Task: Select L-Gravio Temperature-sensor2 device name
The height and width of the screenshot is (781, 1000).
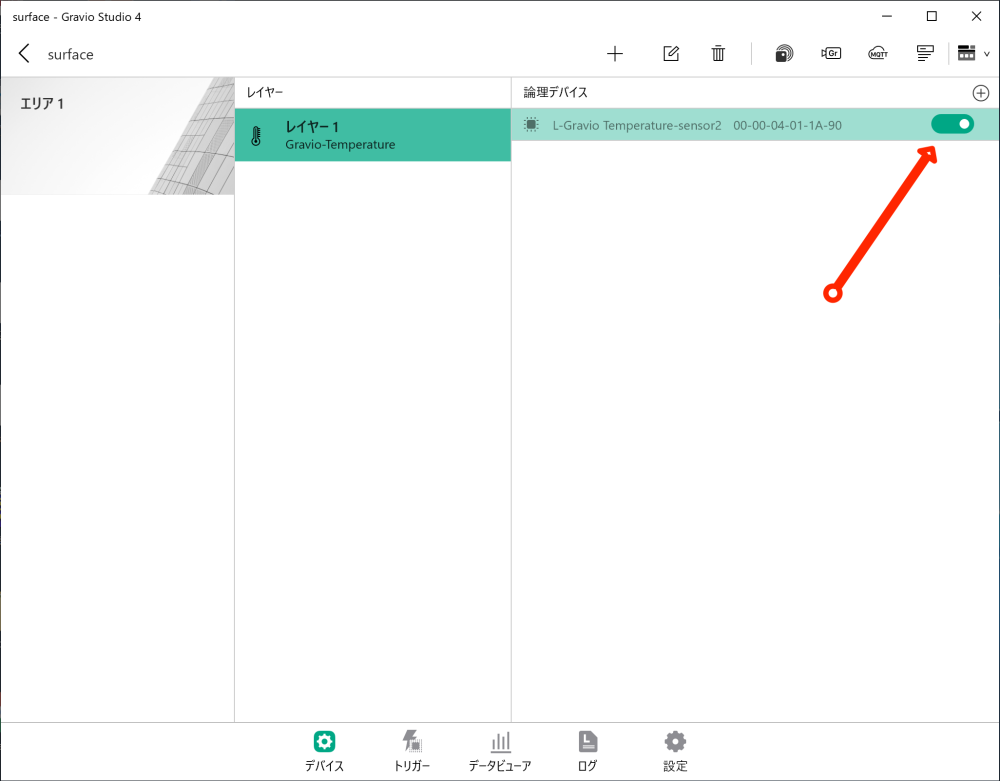Action: 636,126
